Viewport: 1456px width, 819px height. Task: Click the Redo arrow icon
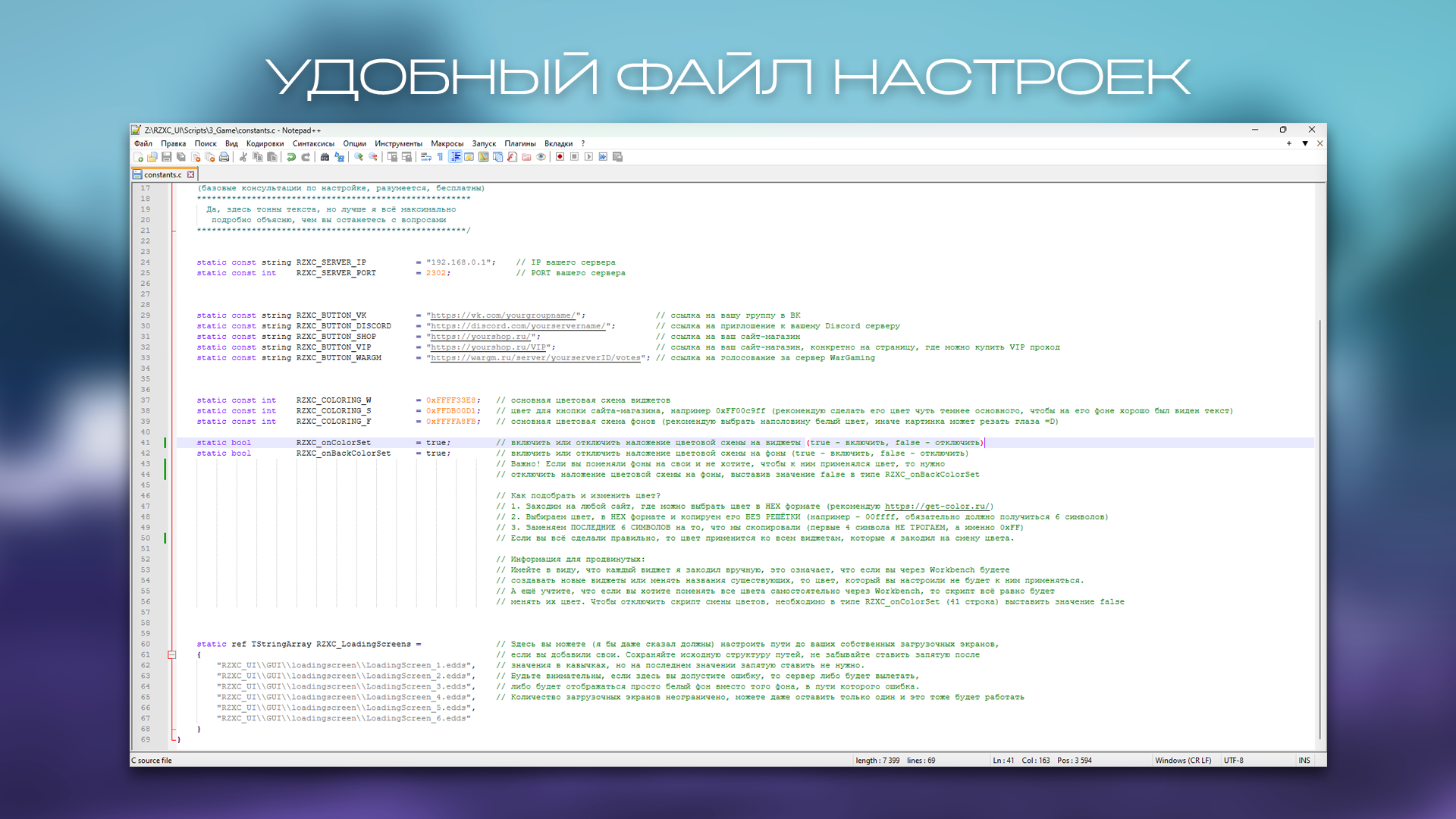(x=306, y=157)
